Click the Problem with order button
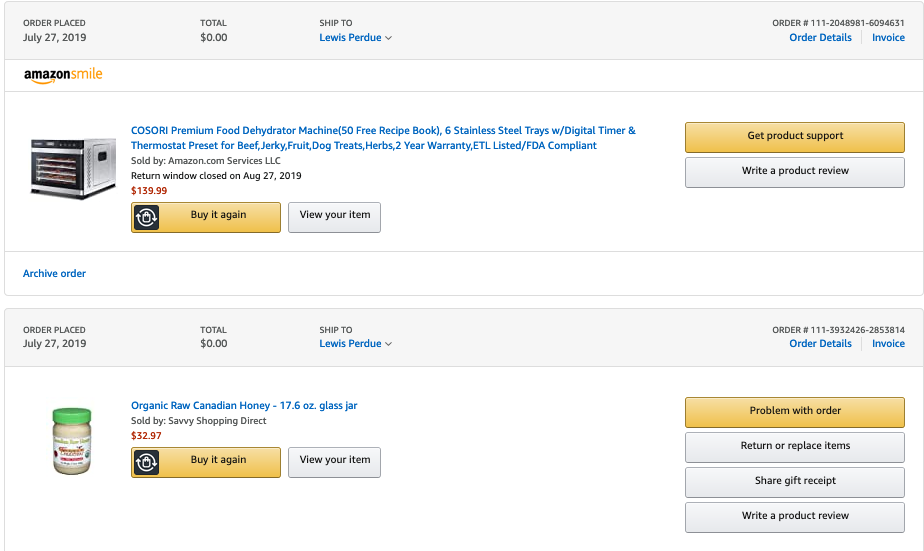 coord(794,412)
